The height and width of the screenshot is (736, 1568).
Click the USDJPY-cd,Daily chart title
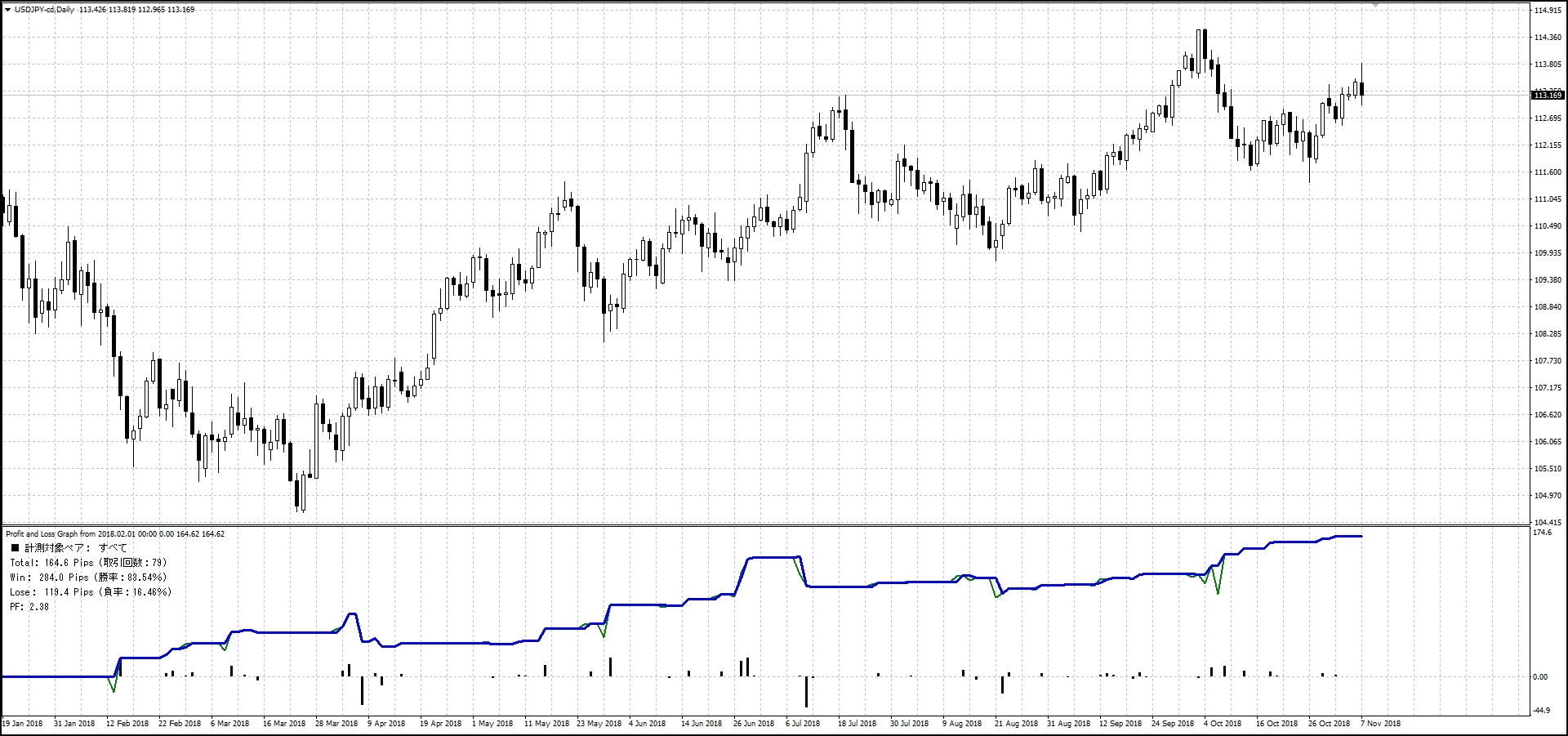(x=45, y=10)
